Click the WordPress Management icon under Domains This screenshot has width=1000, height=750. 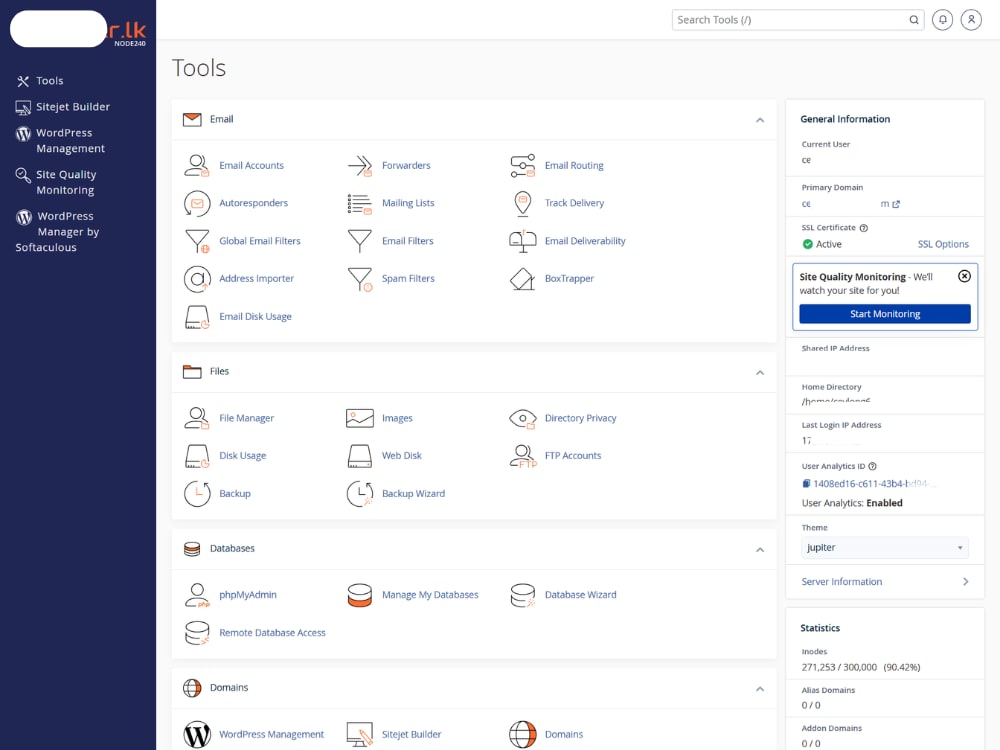tap(196, 735)
